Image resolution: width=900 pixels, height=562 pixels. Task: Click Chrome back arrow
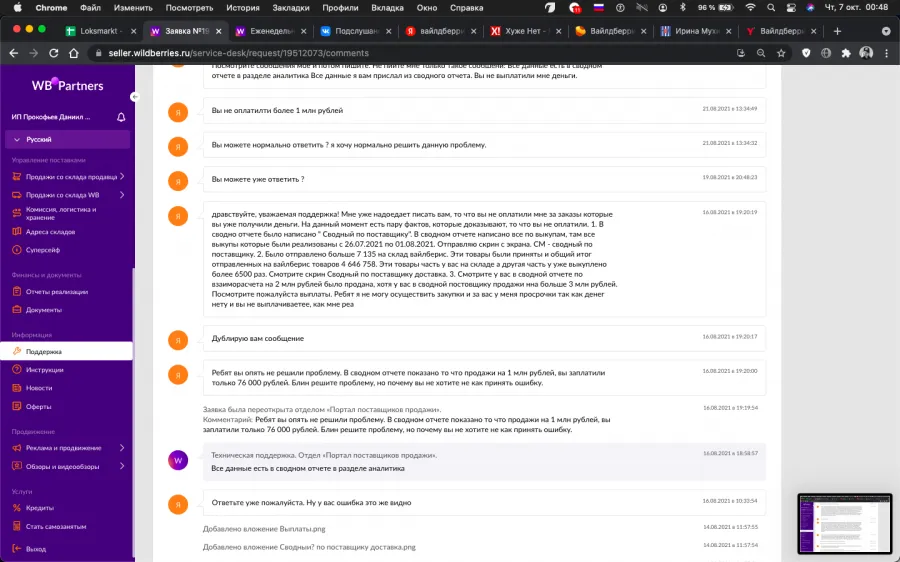[x=14, y=53]
